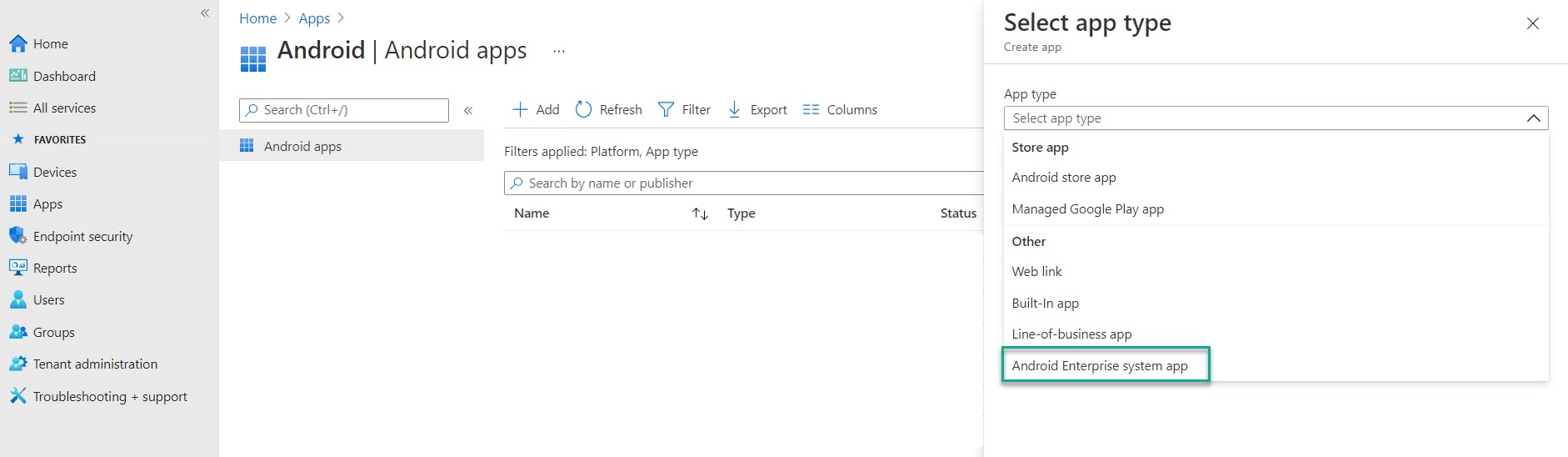The width and height of the screenshot is (1568, 457).
Task: Choose Built-In app option
Action: pos(1276,304)
